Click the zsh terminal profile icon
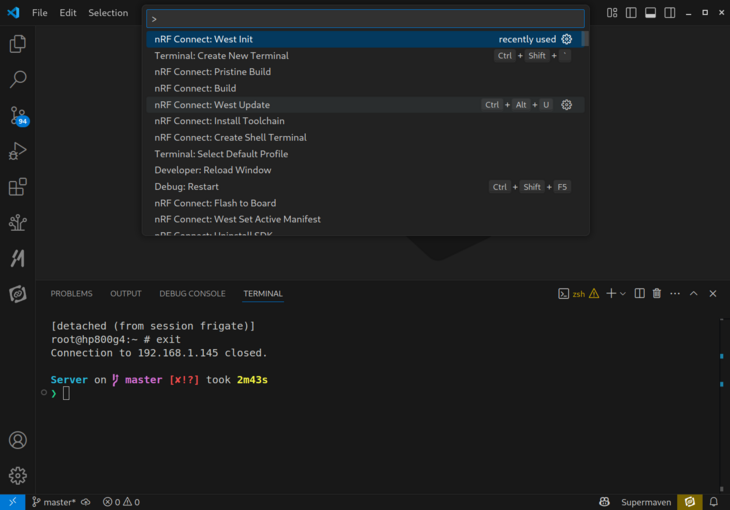The width and height of the screenshot is (730, 510). [x=563, y=293]
